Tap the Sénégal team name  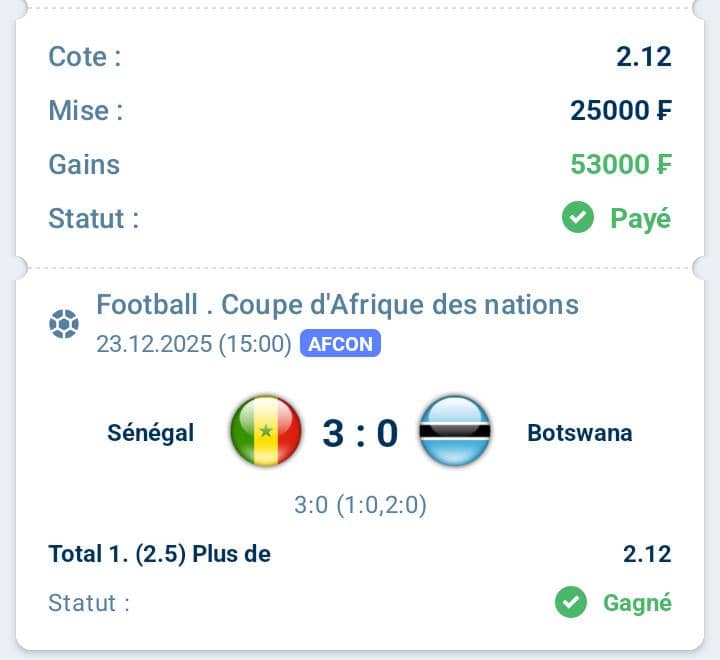[x=151, y=433]
